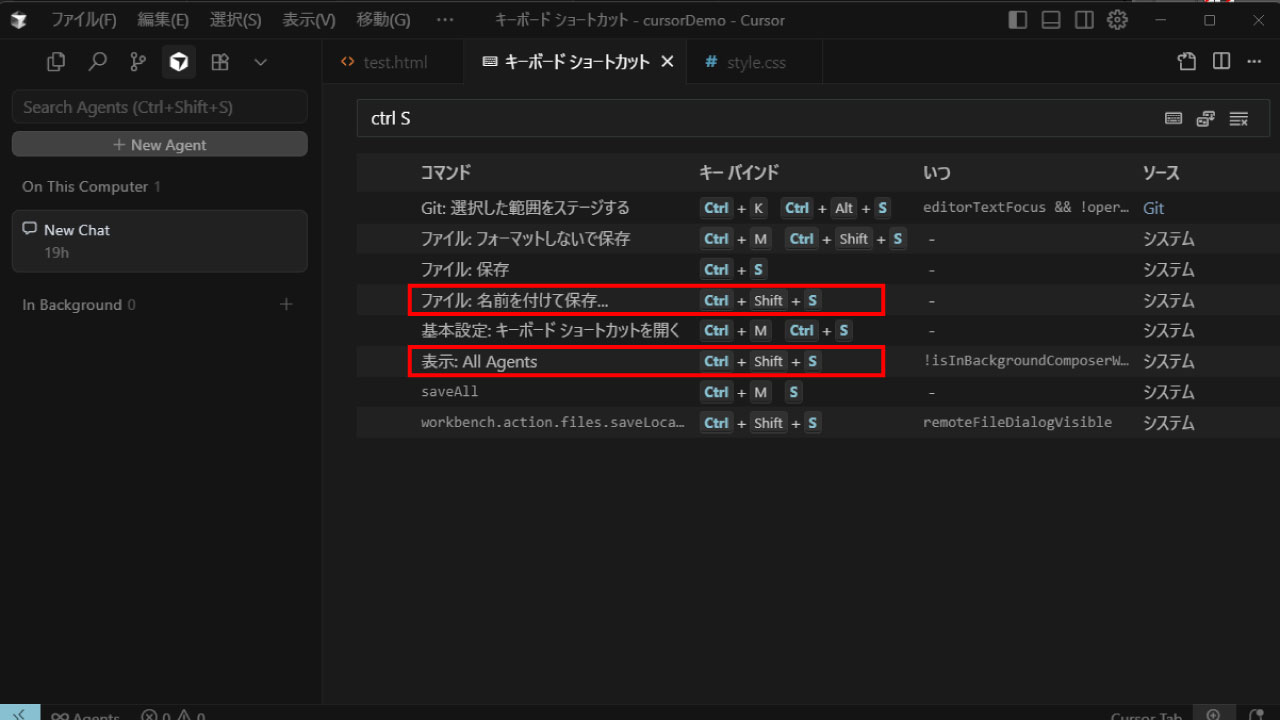
Task: Open the ファイル(F) menu
Action: 84,20
